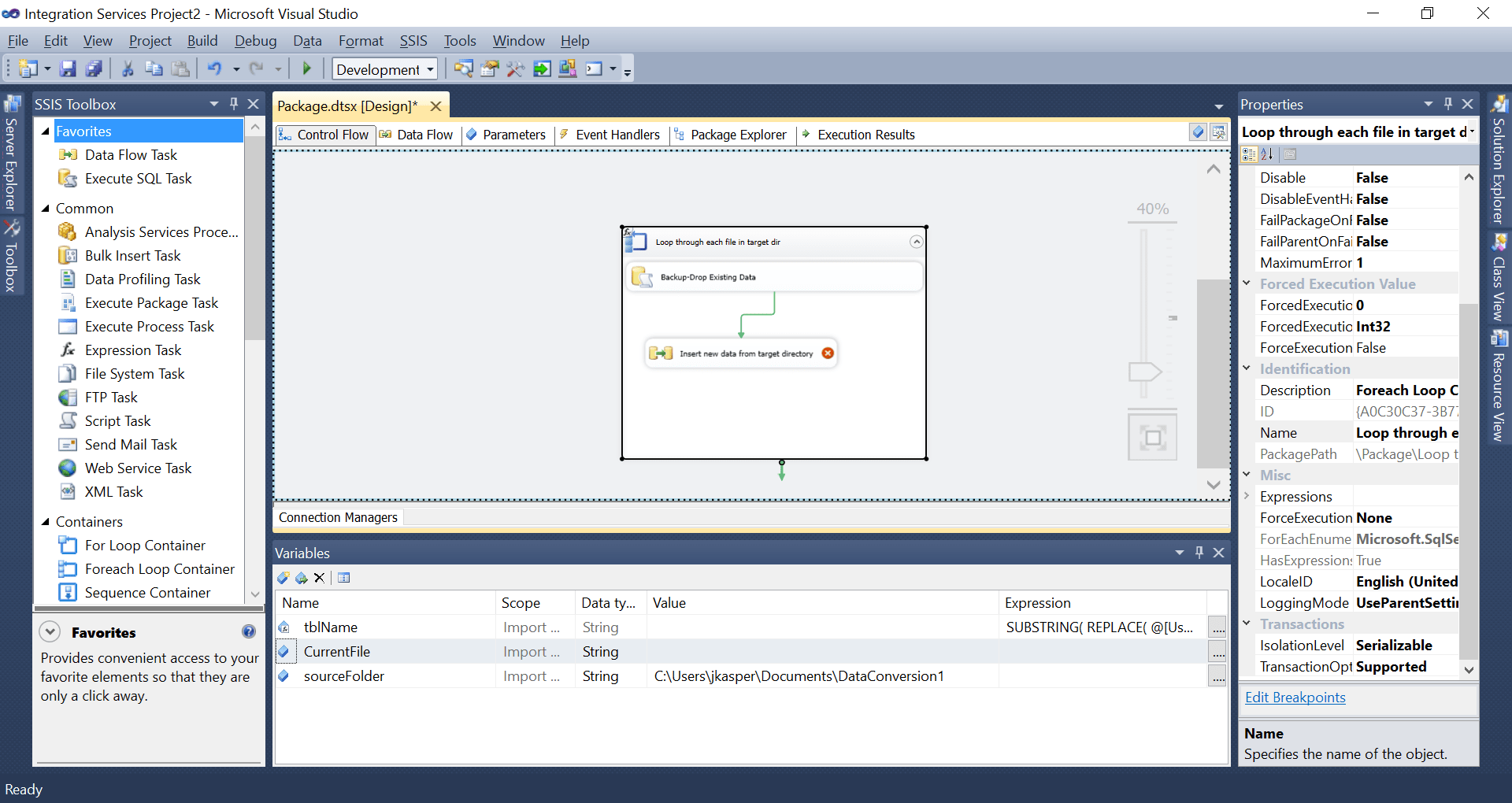
Task: Select the Foreach Loop Container toolbox item
Action: pos(159,569)
